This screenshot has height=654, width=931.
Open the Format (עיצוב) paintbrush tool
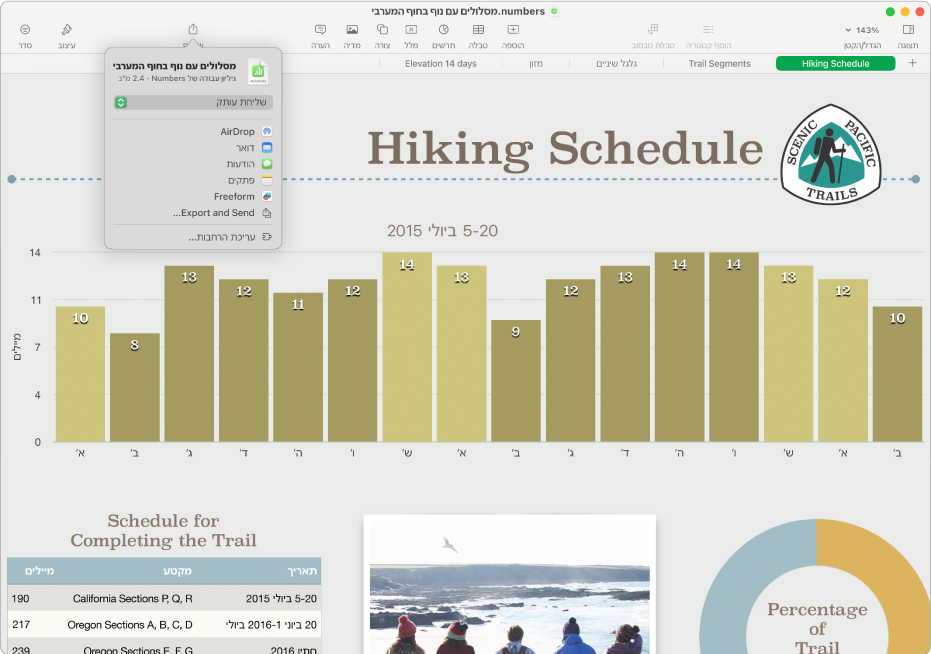point(66,29)
